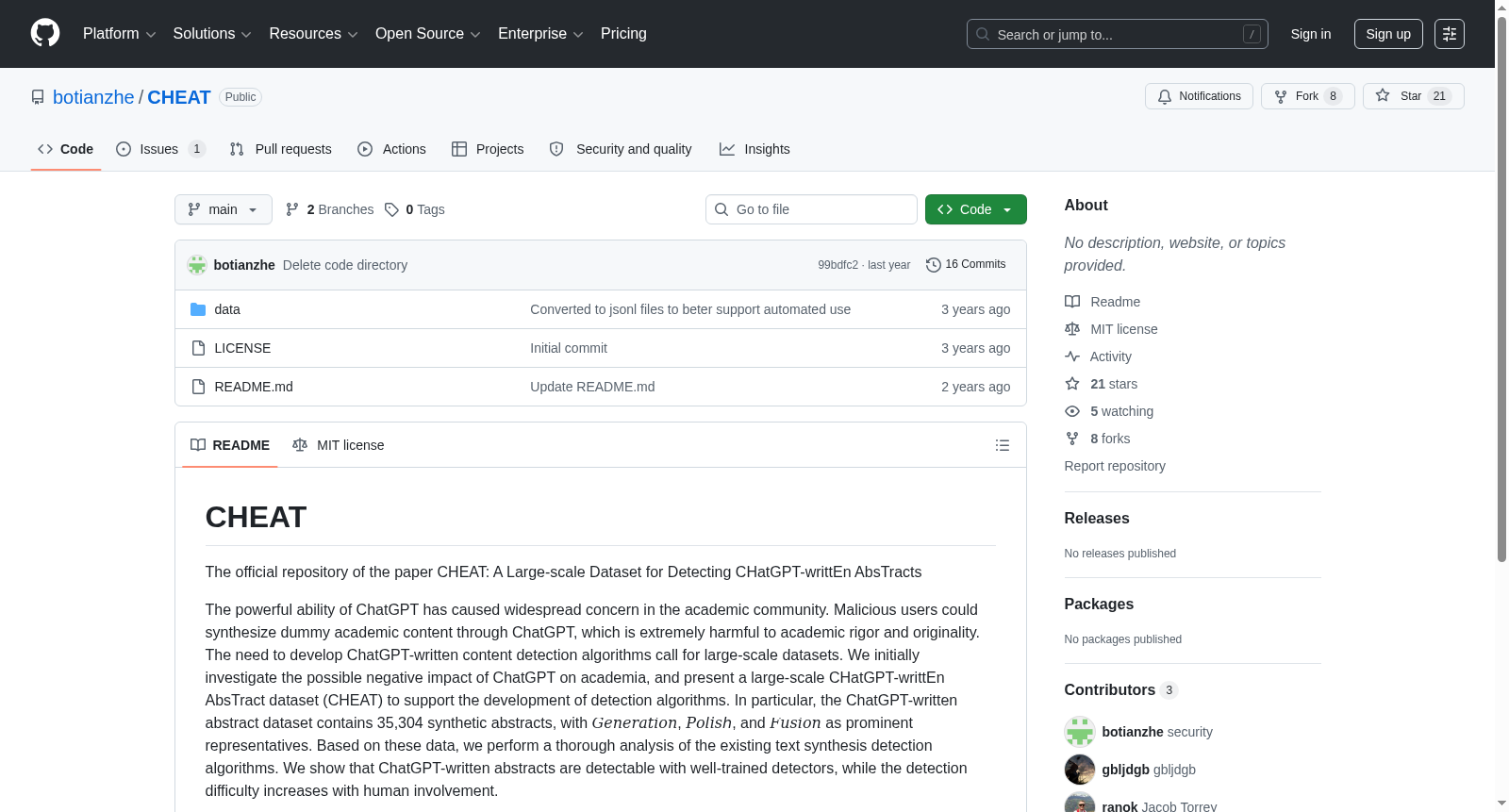This screenshot has width=1509, height=812.
Task: Click botianzhe avatar in Contributors
Action: tap(1080, 732)
